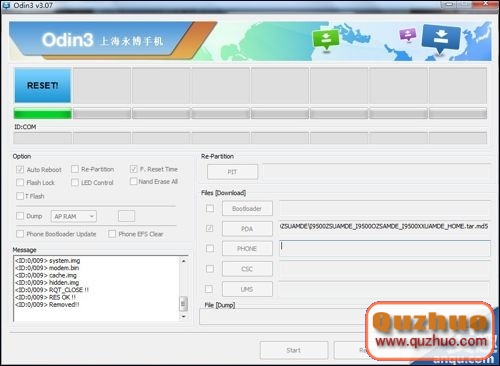
Task: Click the Bootloader file button
Action: tap(247, 209)
